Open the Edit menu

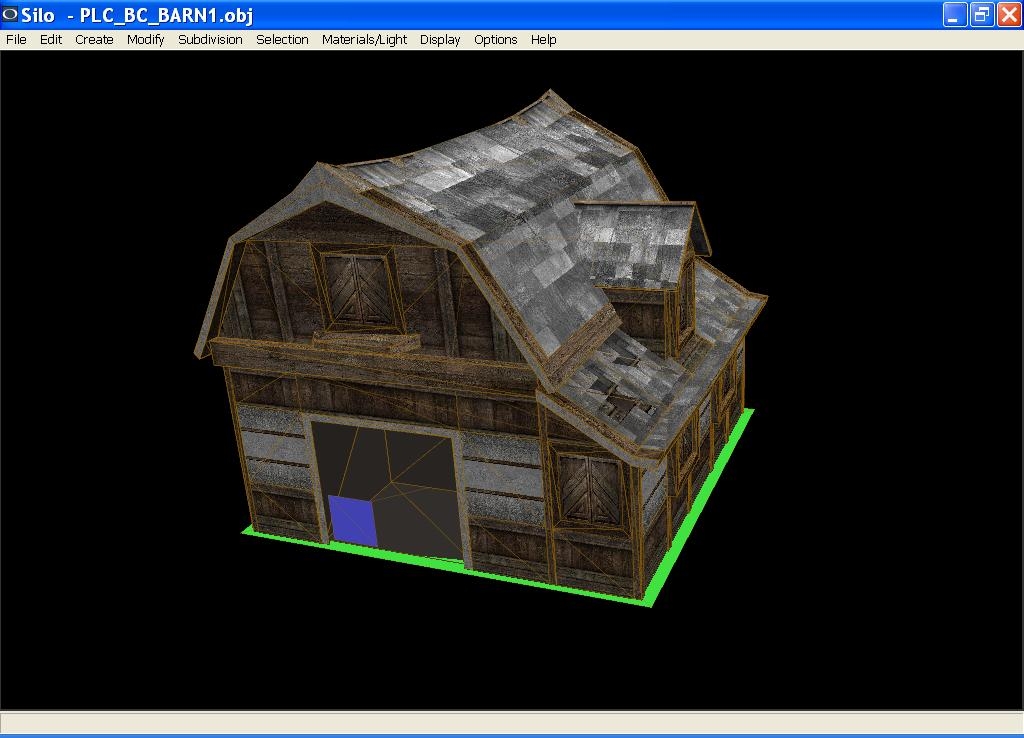(51, 40)
